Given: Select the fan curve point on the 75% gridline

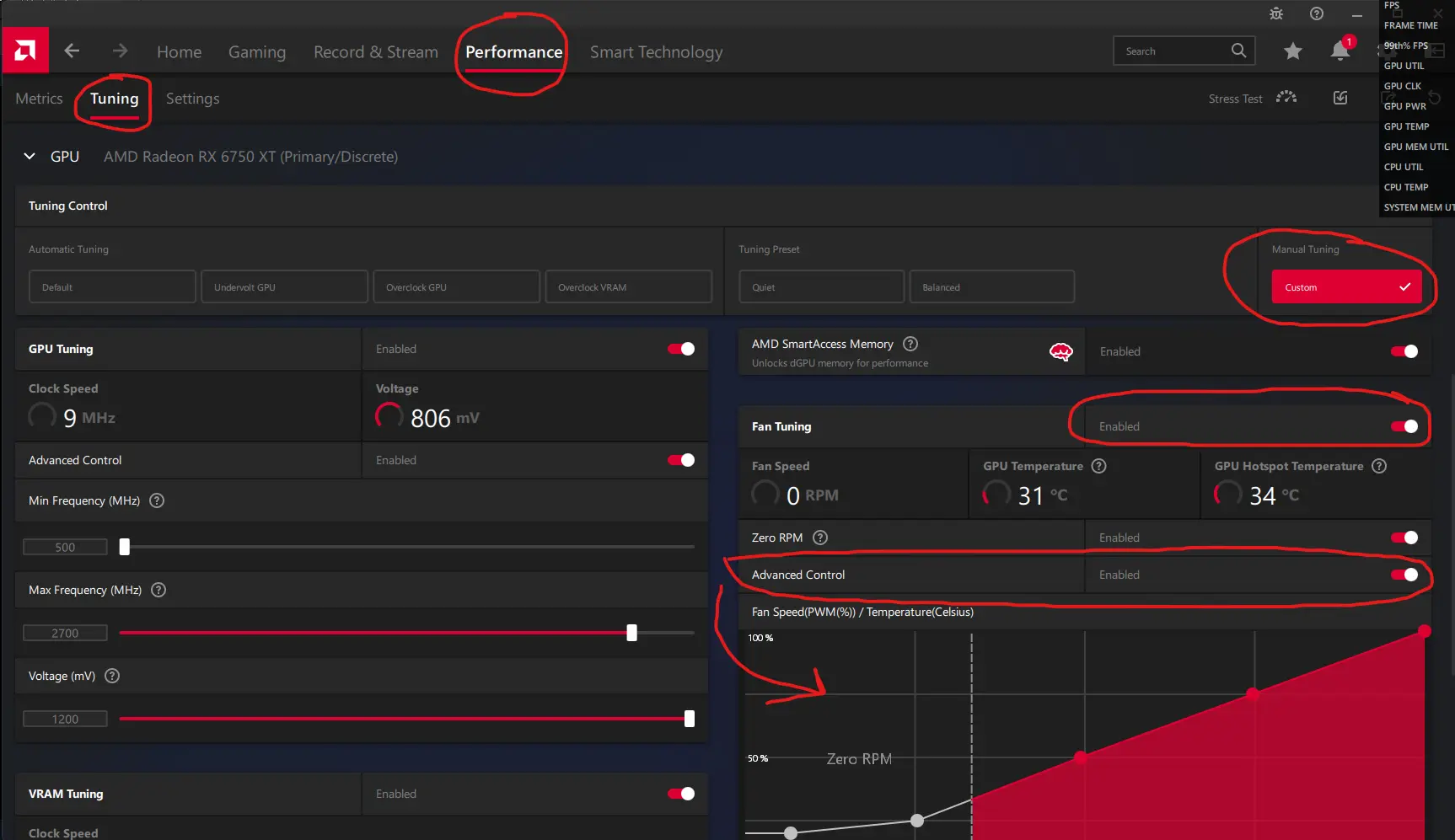Looking at the screenshot, I should click(x=1253, y=694).
